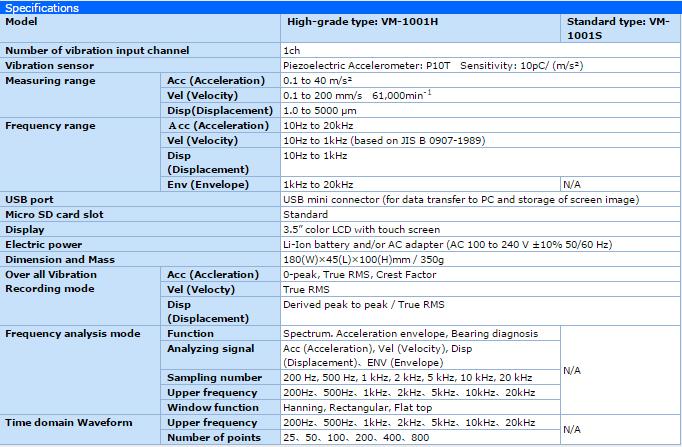Image resolution: width=682 pixels, height=447 pixels.
Task: Select the Micro SD card slot label
Action: click(54, 214)
